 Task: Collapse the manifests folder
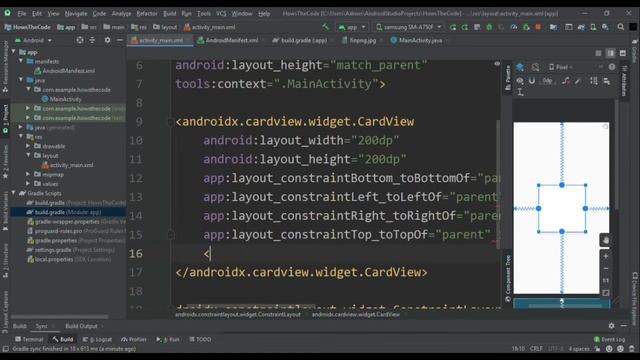point(21,61)
